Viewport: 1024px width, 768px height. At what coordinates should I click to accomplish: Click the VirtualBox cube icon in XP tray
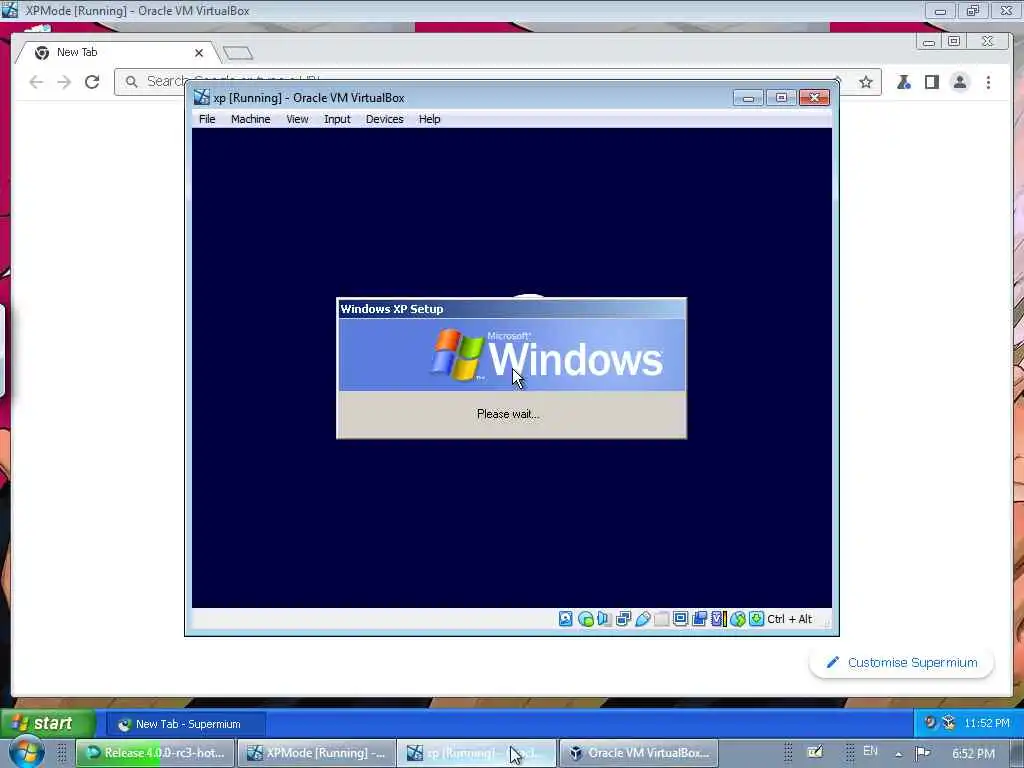949,722
